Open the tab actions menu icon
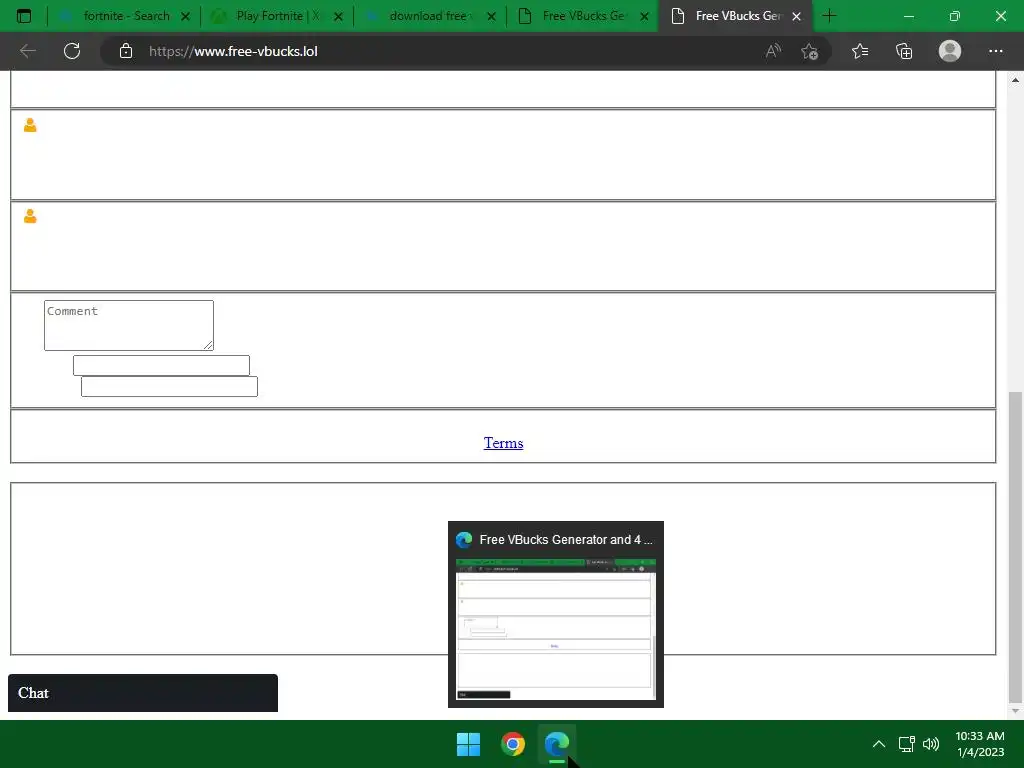Image resolution: width=1024 pixels, height=768 pixels. [24, 16]
